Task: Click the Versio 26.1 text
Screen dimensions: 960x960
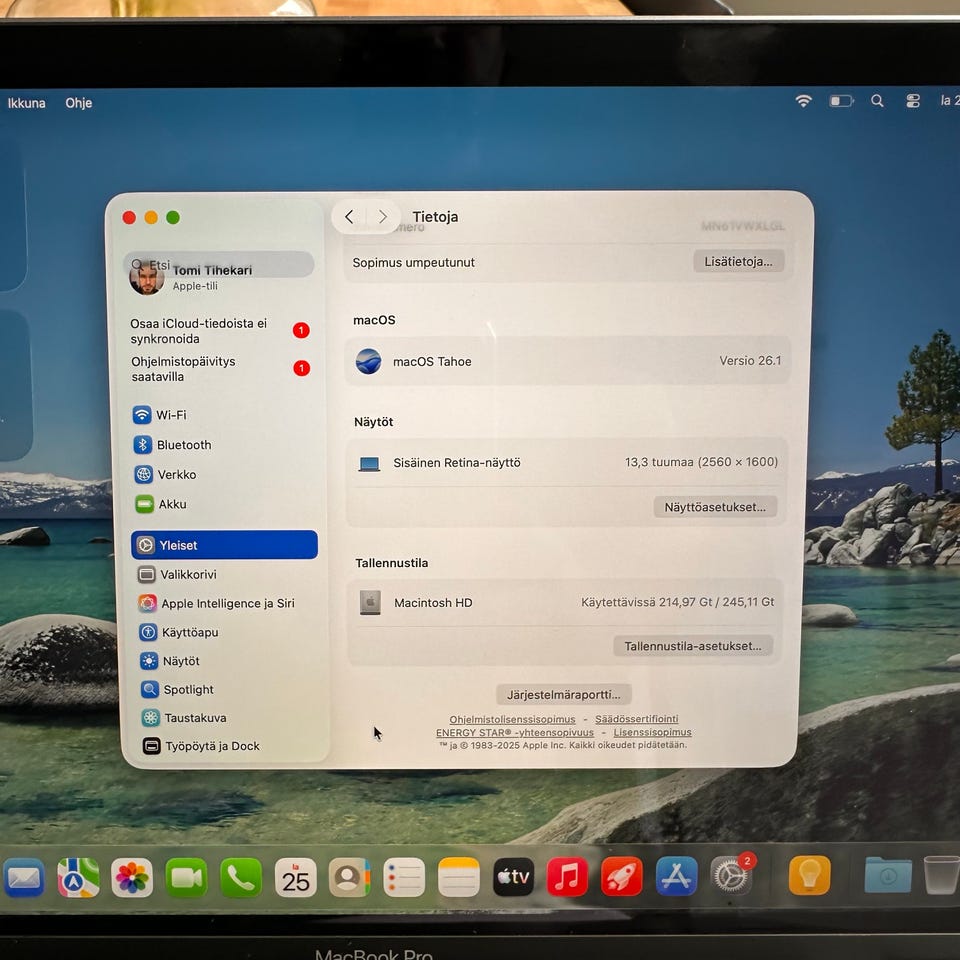Action: coord(750,361)
